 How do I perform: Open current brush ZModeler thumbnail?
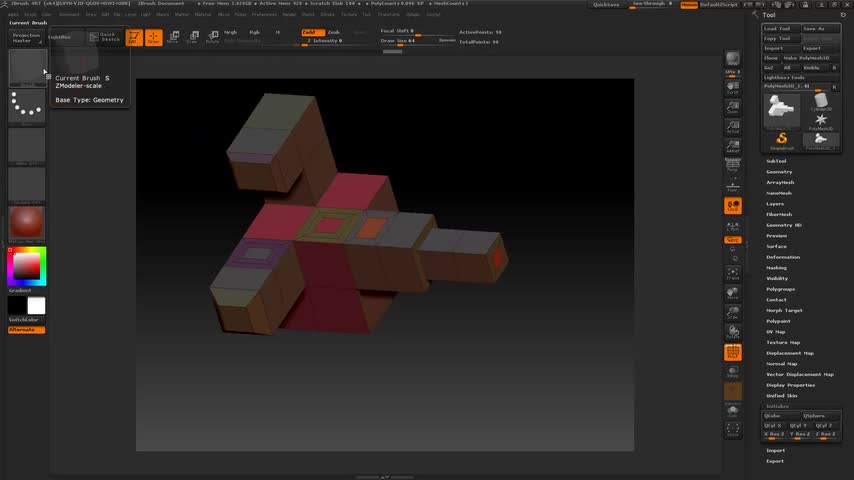coord(27,68)
